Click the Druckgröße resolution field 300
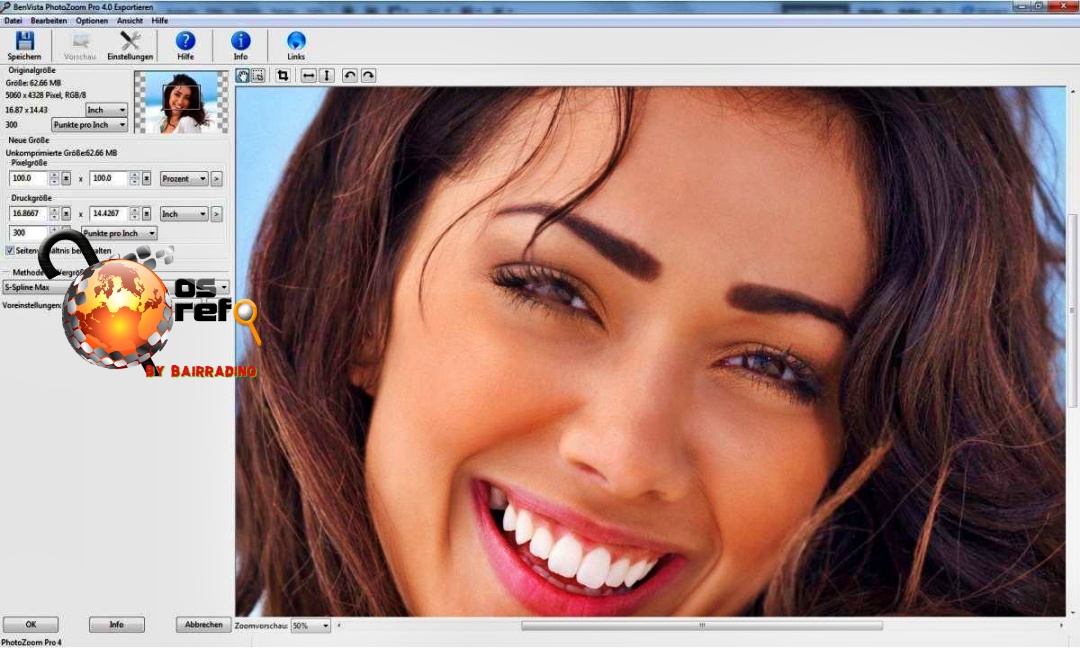 pos(28,233)
